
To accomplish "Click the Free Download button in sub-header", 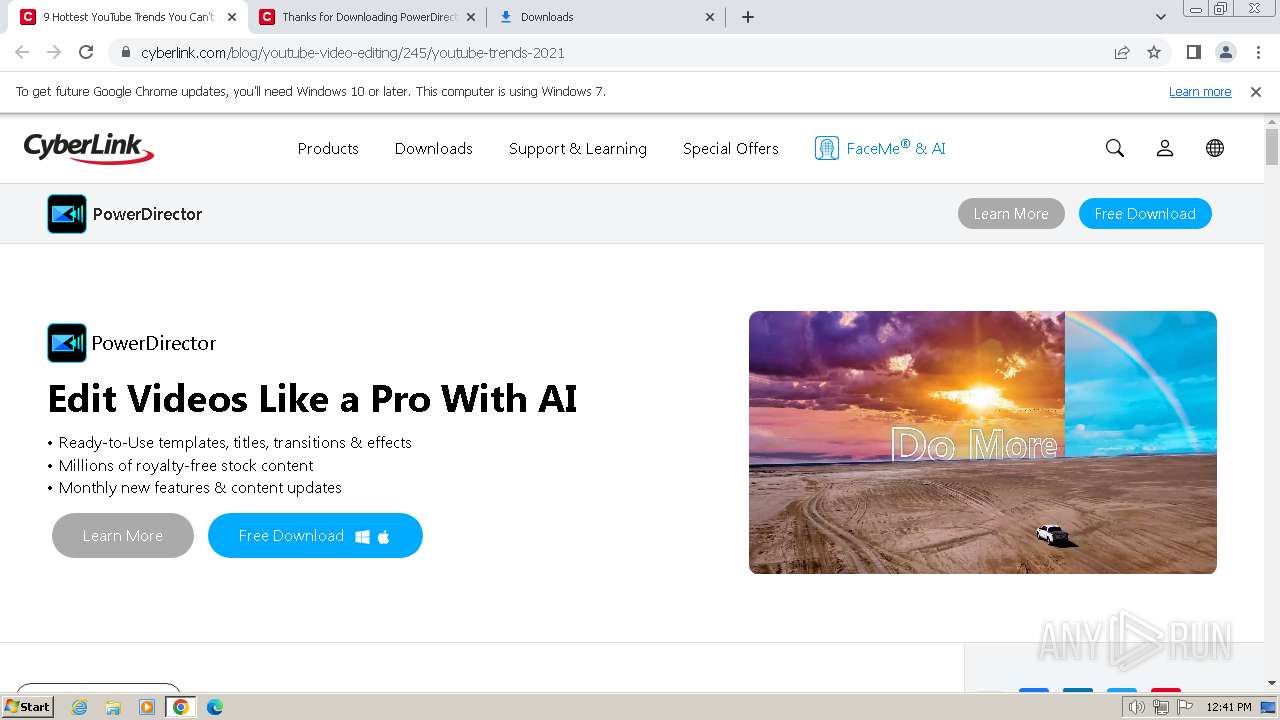I will 1145,214.
